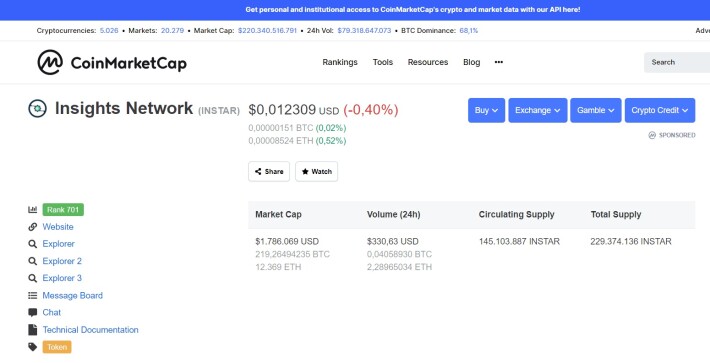Click the chain link icon beside Website

(x=33, y=227)
